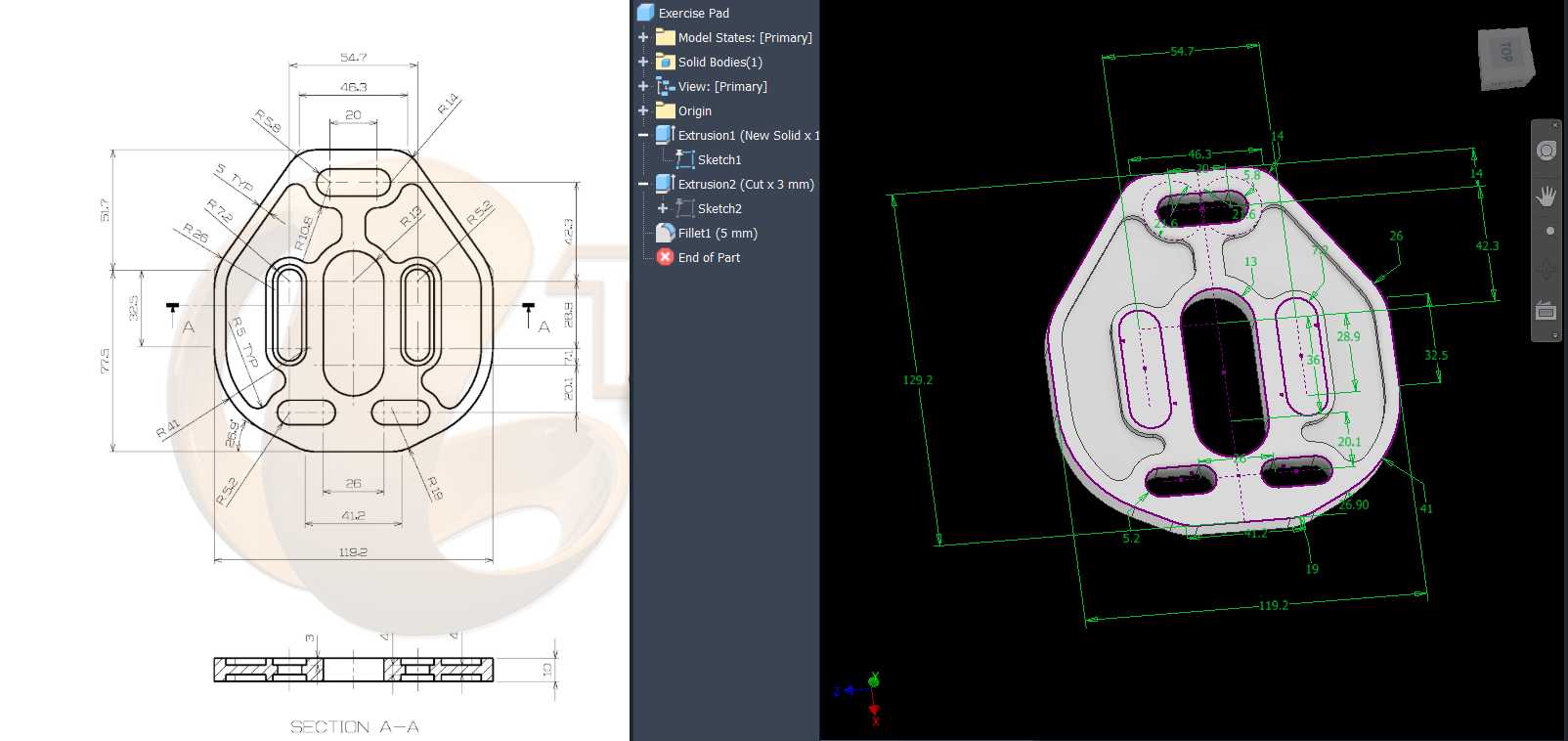Click the small dot zoom tool in navigation bar
Image resolution: width=1568 pixels, height=741 pixels.
click(1549, 232)
